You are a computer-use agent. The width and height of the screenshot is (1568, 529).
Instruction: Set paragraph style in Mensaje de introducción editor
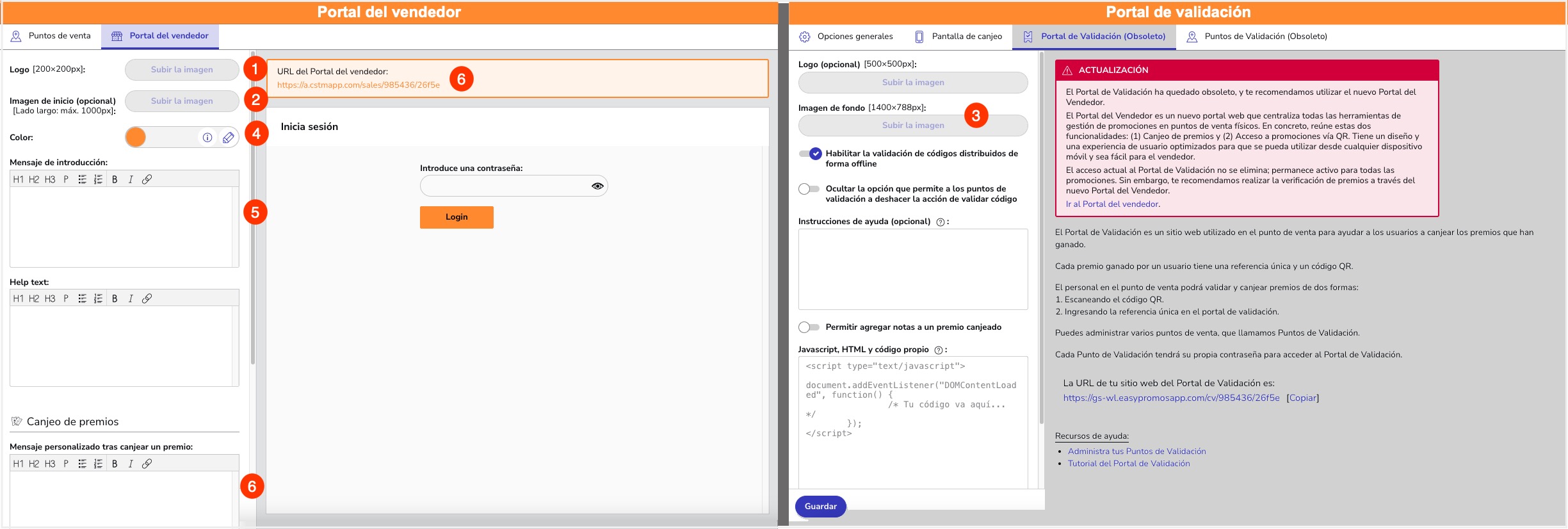tap(66, 179)
